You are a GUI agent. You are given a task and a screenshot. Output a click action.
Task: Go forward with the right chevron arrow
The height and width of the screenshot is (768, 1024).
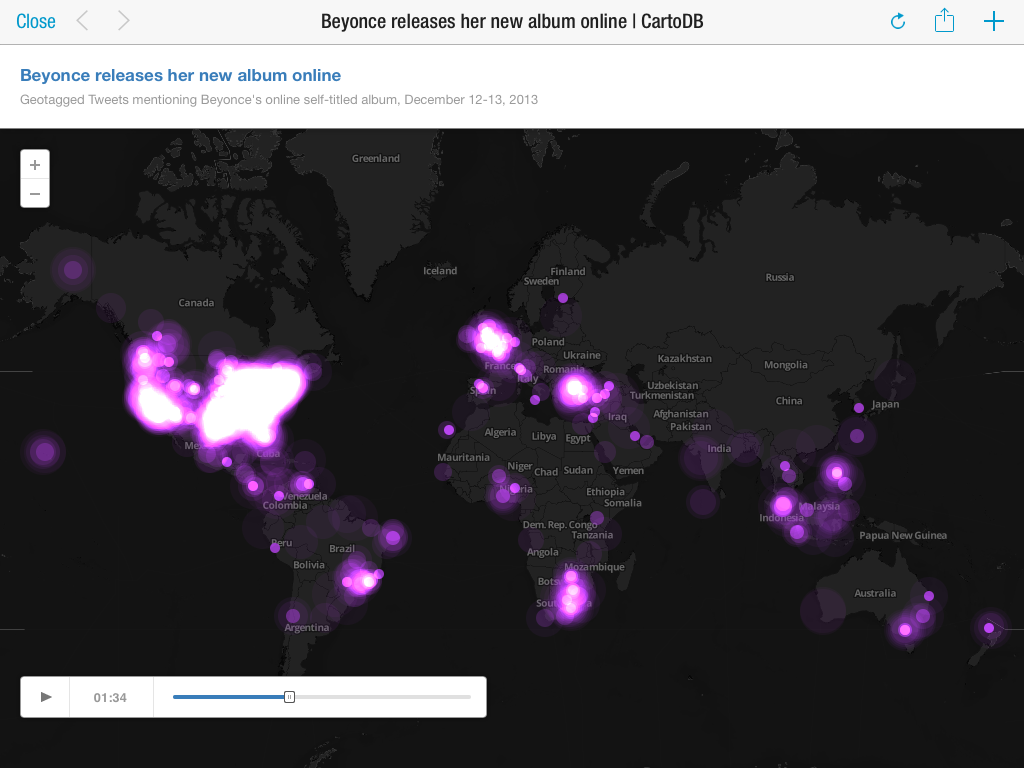123,21
